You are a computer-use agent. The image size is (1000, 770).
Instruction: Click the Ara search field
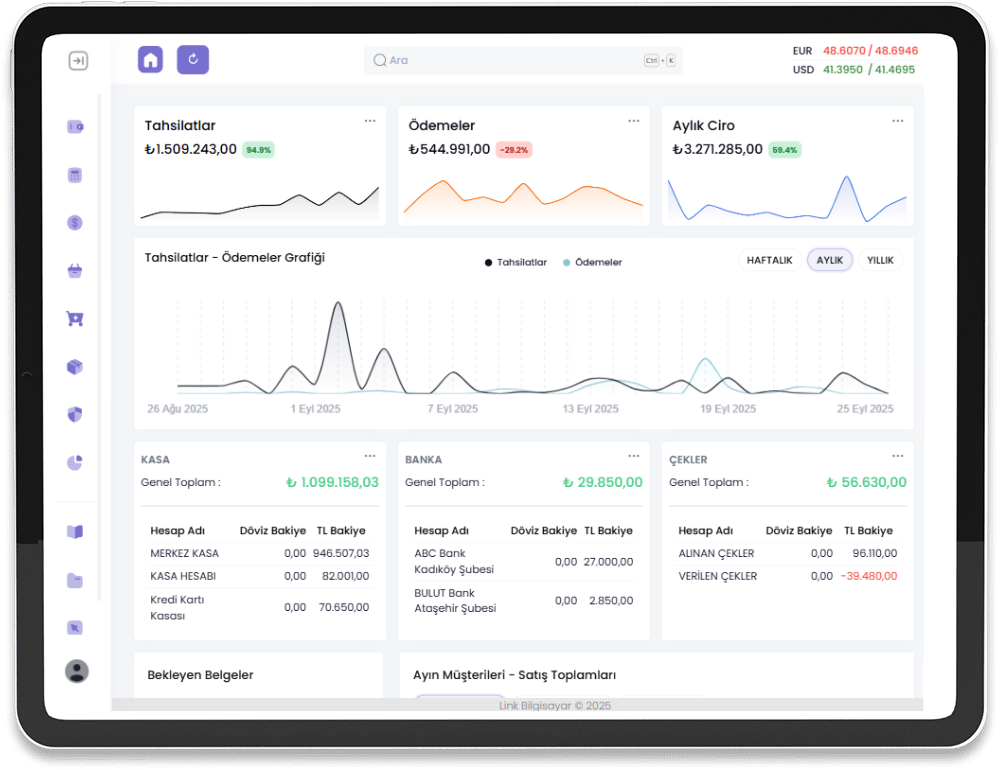pyautogui.click(x=510, y=60)
